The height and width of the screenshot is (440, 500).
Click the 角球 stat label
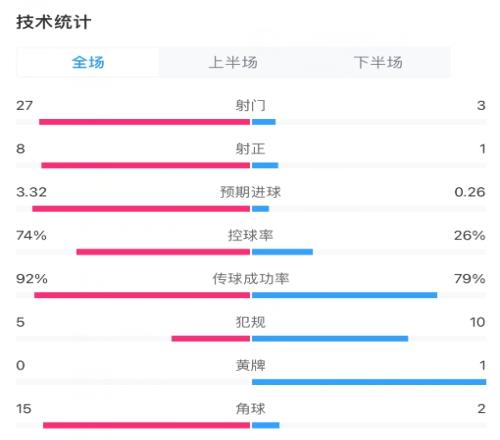250,409
